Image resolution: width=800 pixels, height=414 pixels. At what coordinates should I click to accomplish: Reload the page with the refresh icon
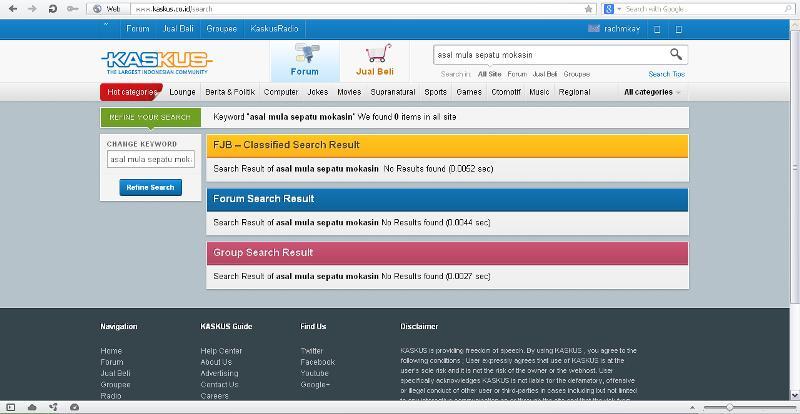pos(52,9)
